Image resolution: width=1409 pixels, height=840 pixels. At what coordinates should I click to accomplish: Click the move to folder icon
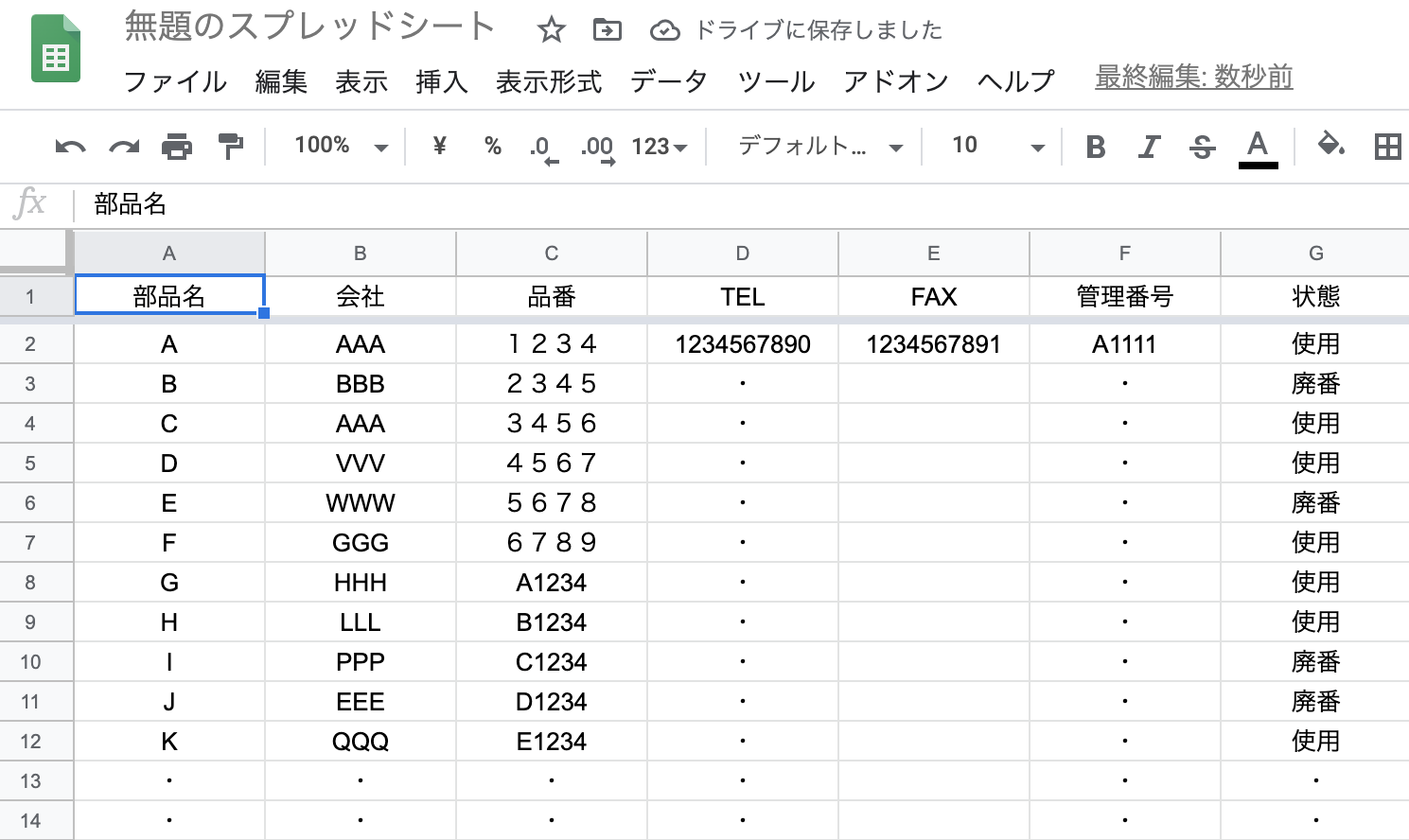[x=607, y=30]
